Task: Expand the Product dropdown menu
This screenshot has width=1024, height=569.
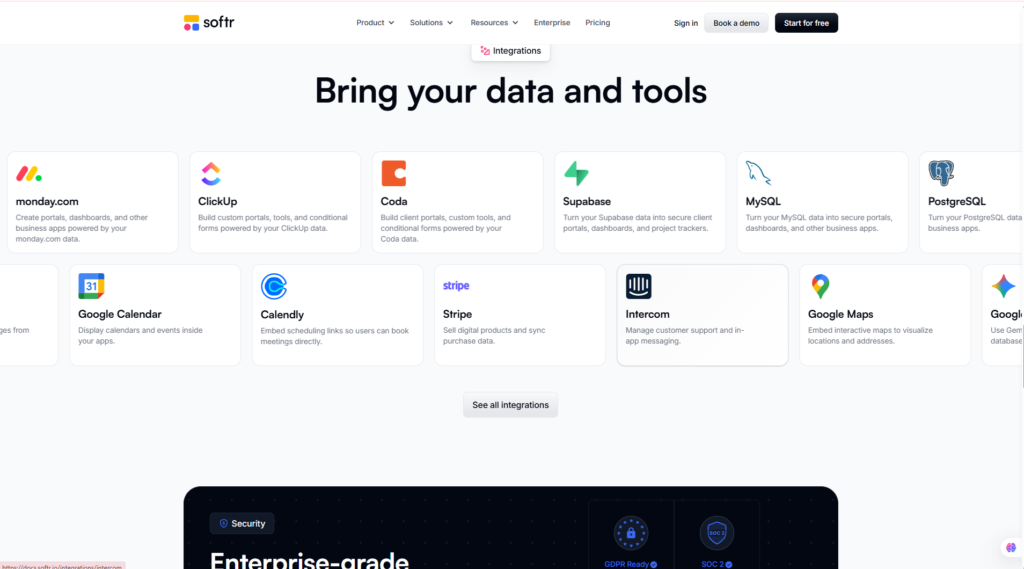Action: pyautogui.click(x=375, y=23)
